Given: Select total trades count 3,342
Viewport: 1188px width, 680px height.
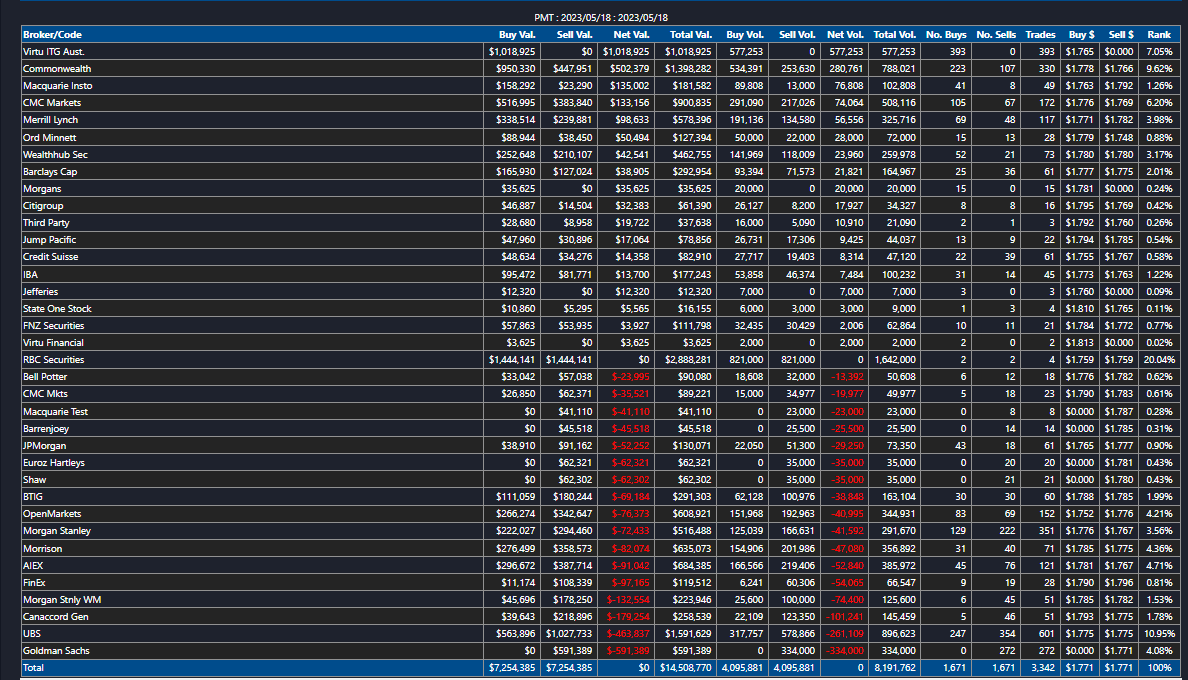Looking at the screenshot, I should pos(1042,668).
